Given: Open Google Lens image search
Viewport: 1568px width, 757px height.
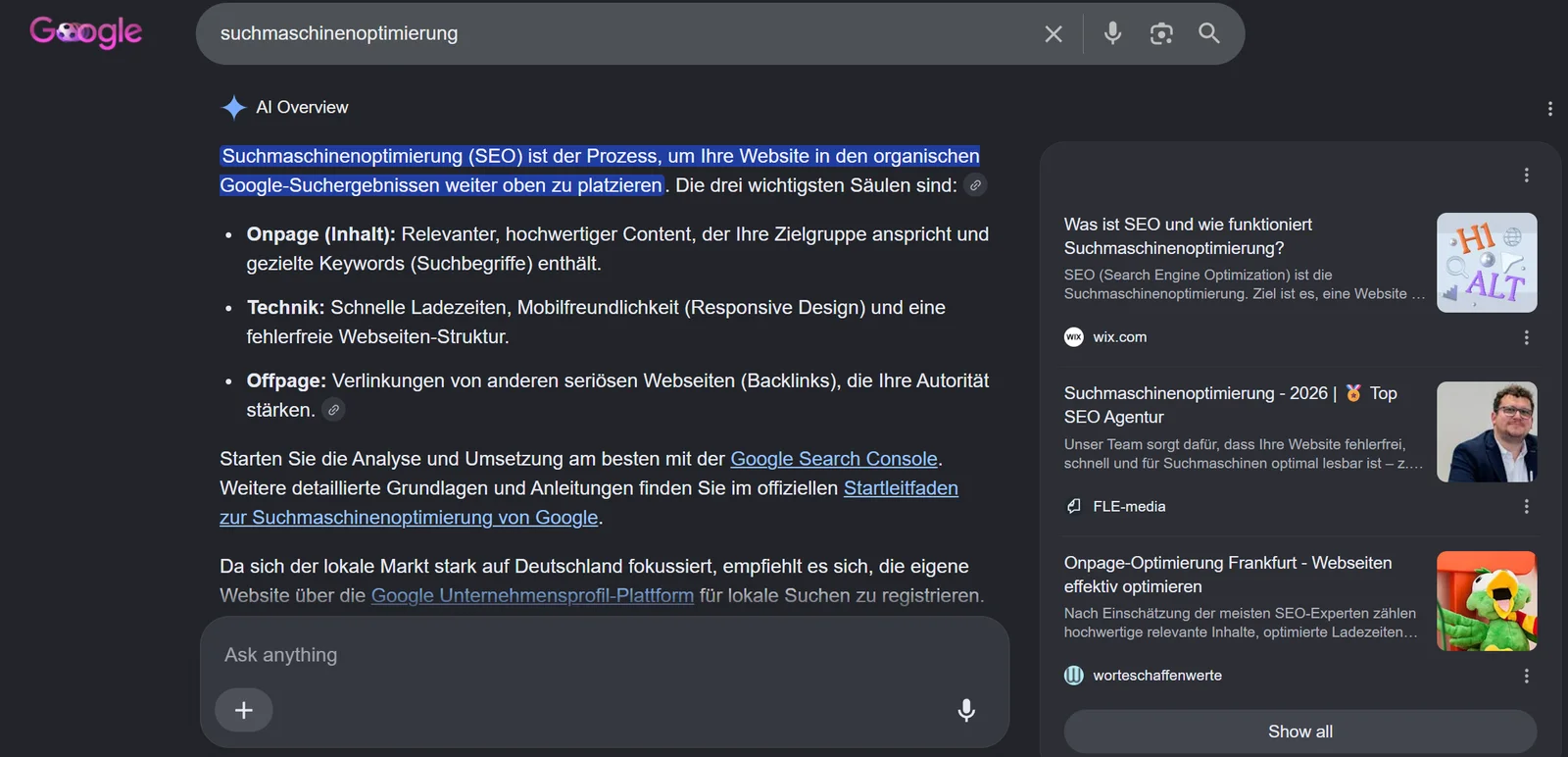Looking at the screenshot, I should [x=1161, y=33].
